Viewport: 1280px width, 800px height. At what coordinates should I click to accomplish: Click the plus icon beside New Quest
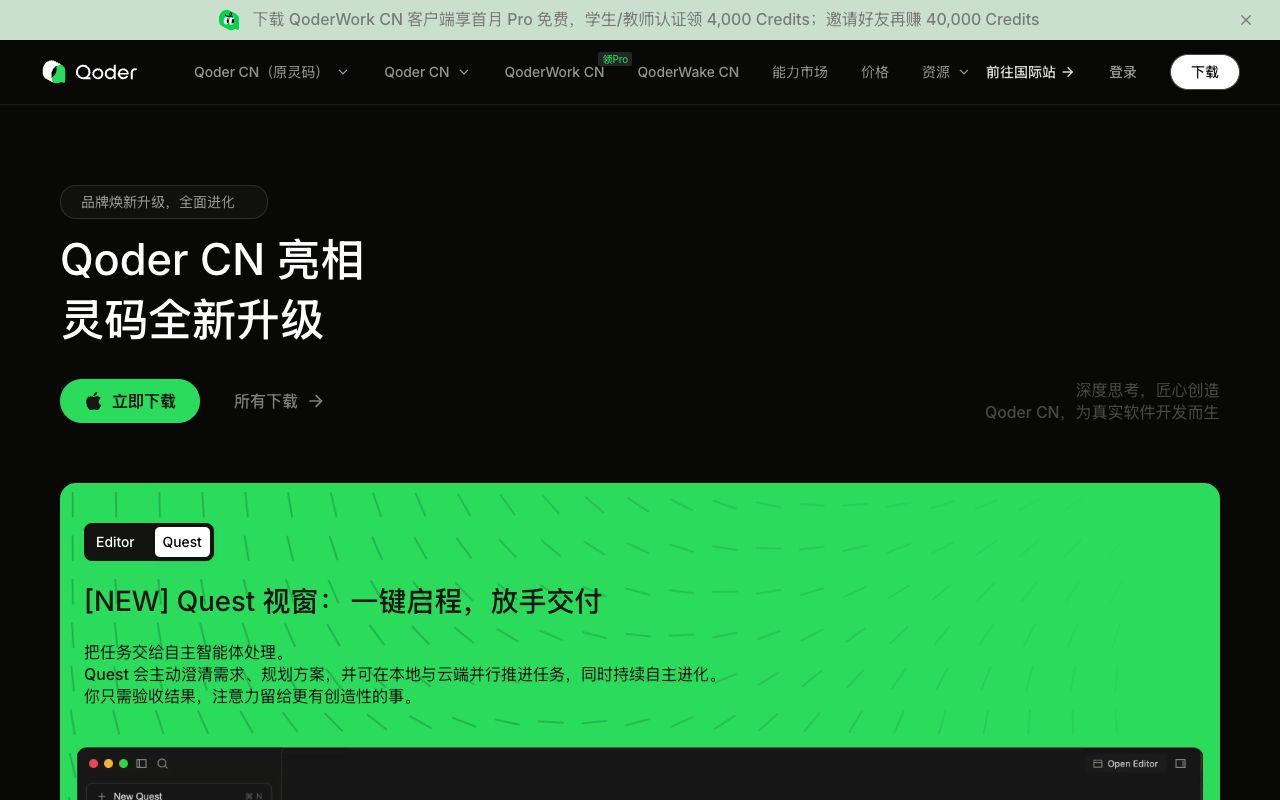point(102,796)
